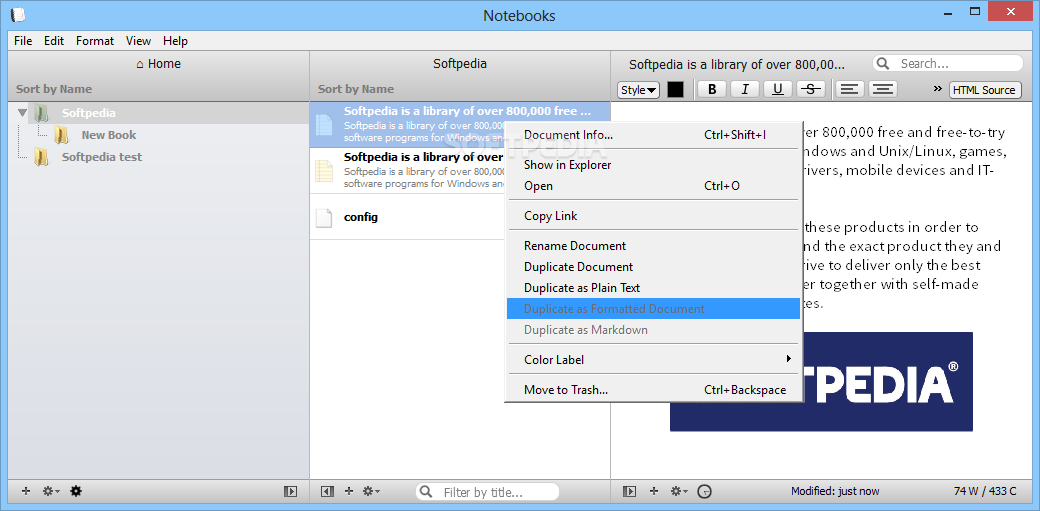
Task: Toggle the panel icon at the editor footer's left end
Action: [x=629, y=491]
